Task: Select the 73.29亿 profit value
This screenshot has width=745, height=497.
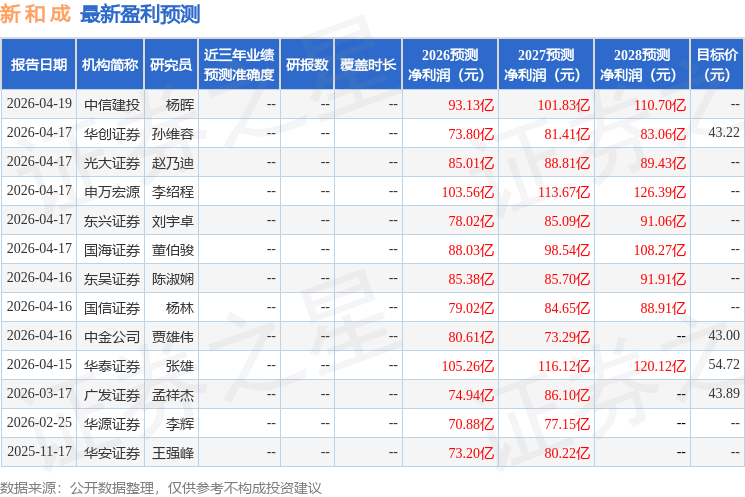Action: point(567,337)
